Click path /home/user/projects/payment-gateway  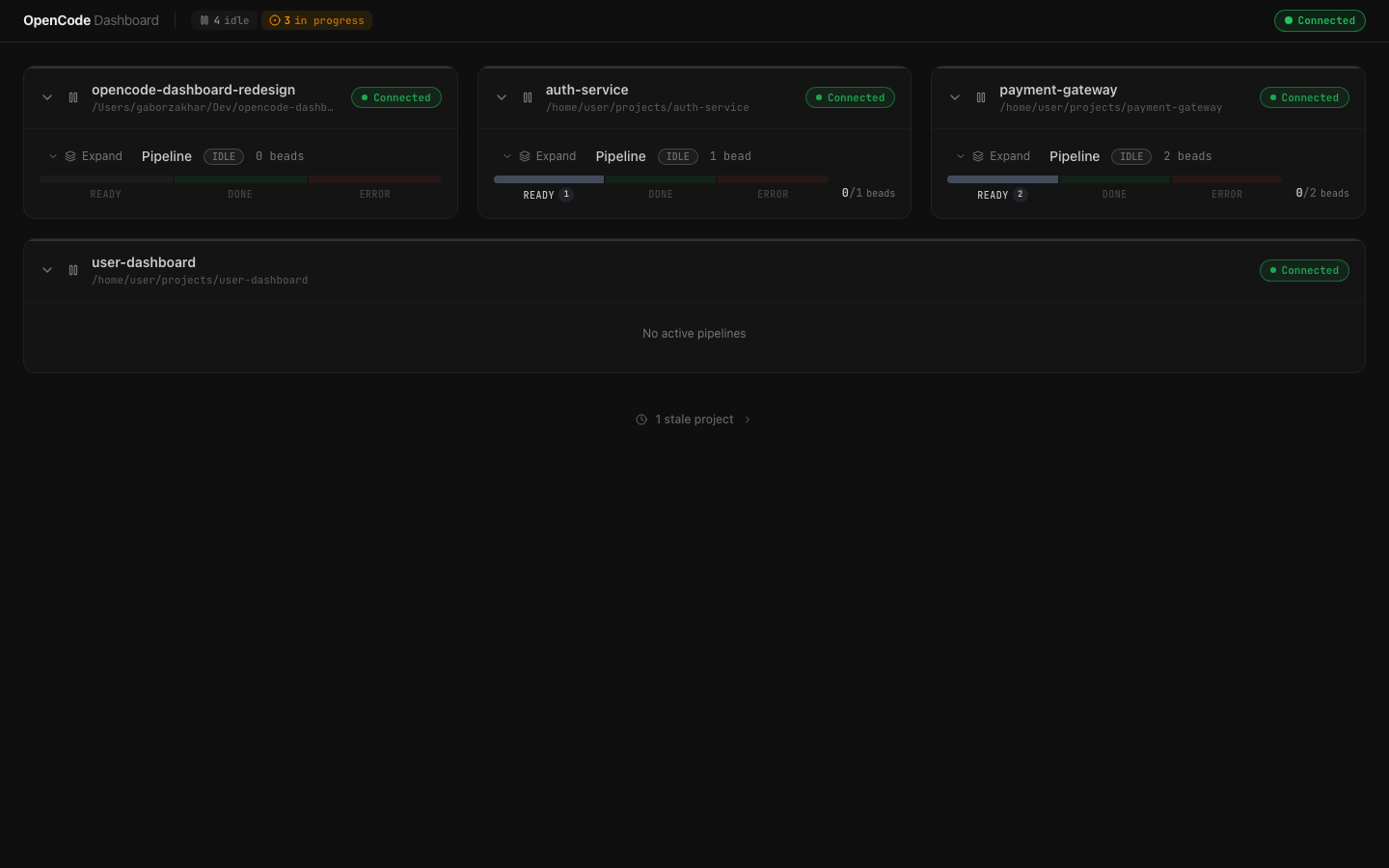click(x=1111, y=108)
